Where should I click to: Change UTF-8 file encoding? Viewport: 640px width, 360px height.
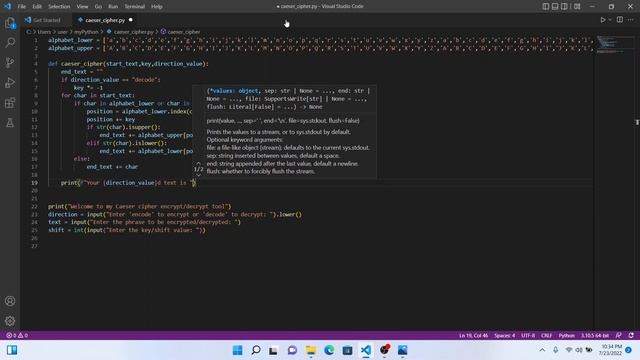(x=528, y=335)
